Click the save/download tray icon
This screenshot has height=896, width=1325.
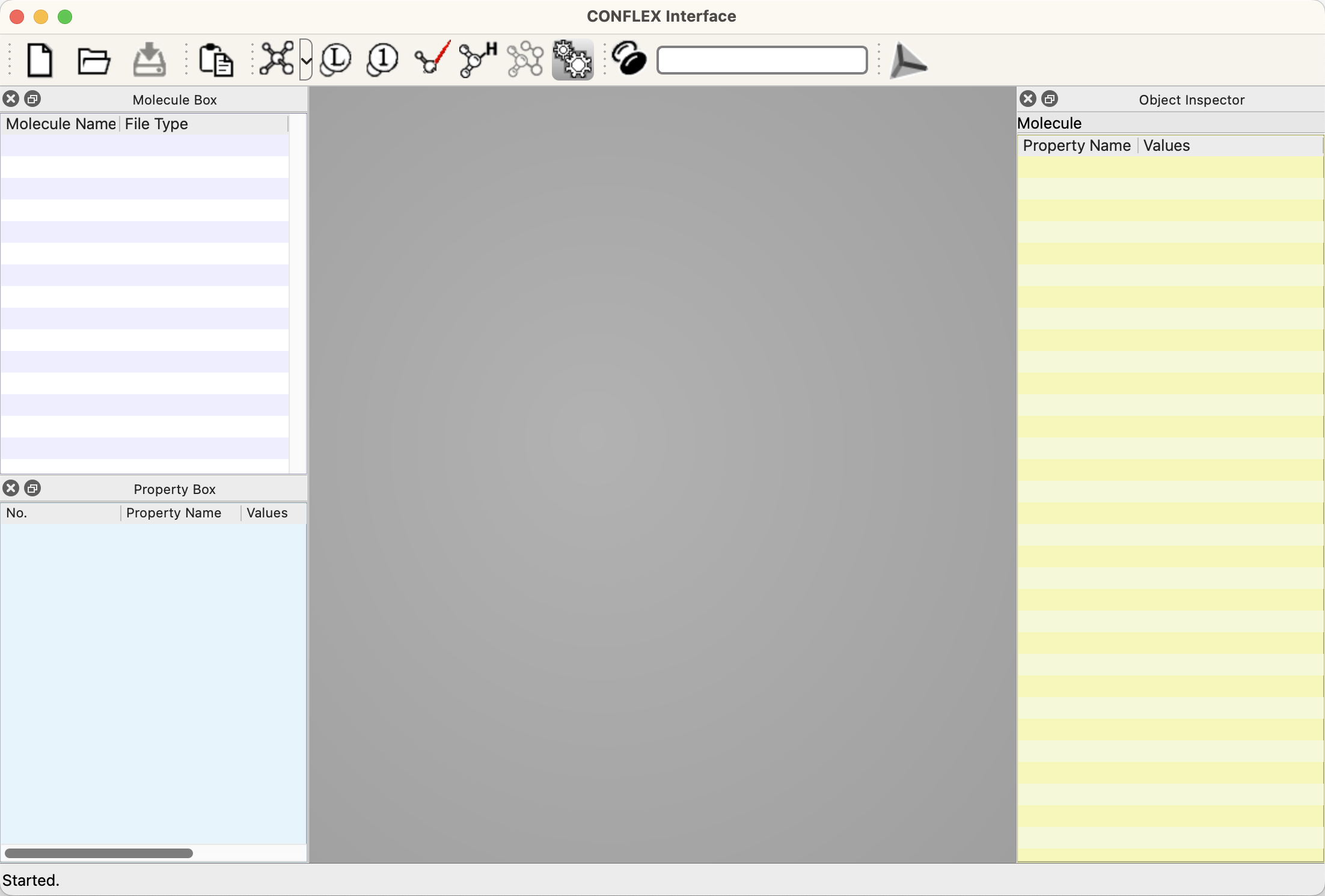(x=149, y=60)
